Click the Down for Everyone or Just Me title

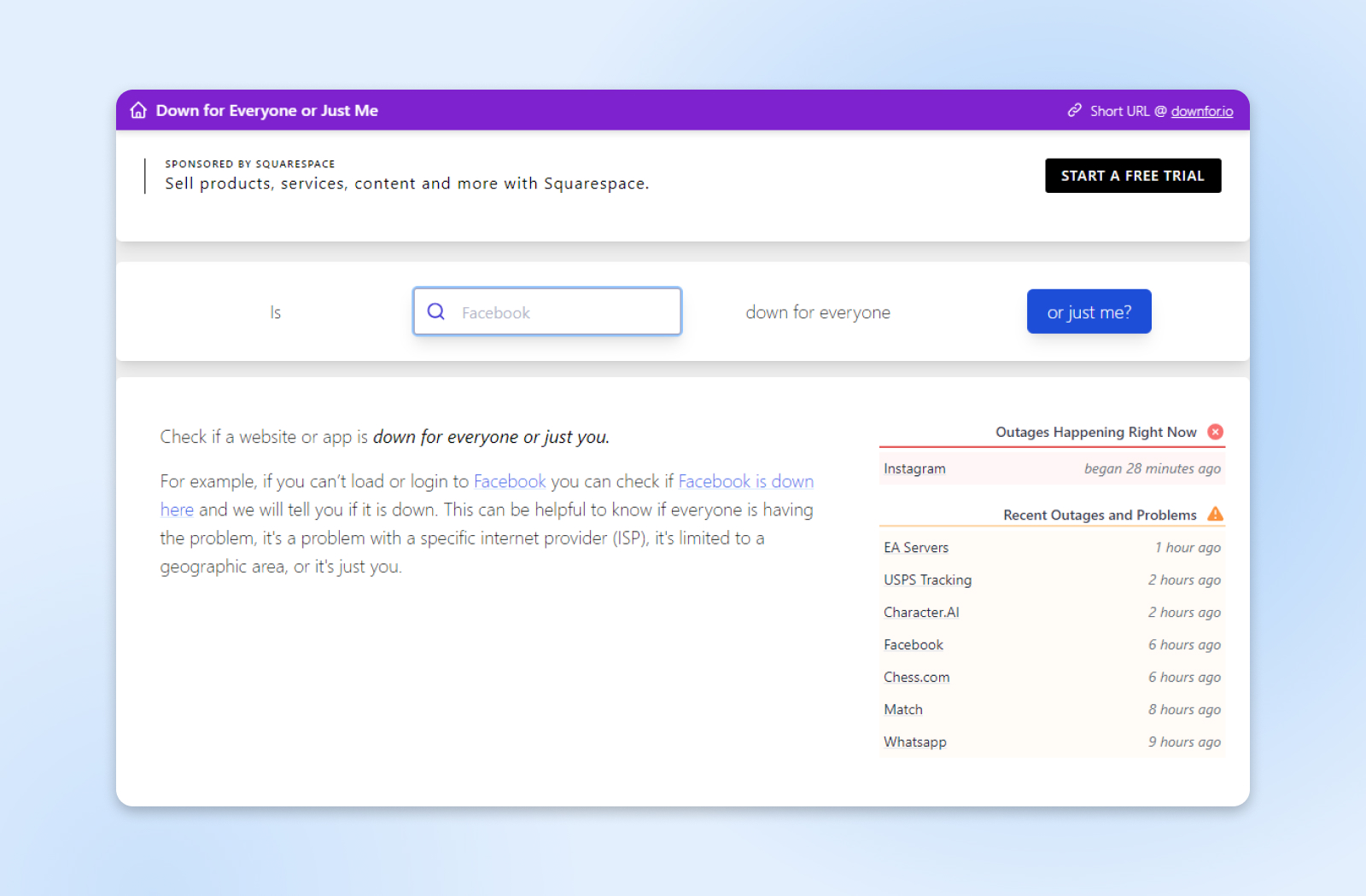click(266, 111)
